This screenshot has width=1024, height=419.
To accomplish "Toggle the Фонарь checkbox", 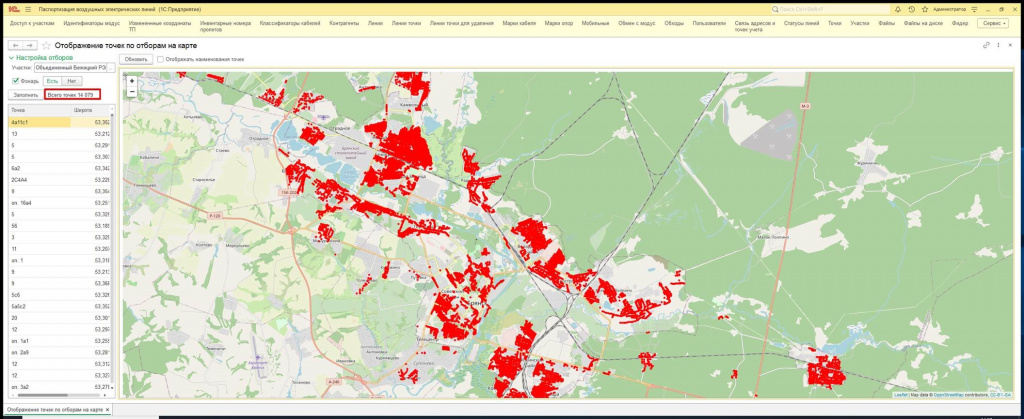I will click(x=14, y=81).
